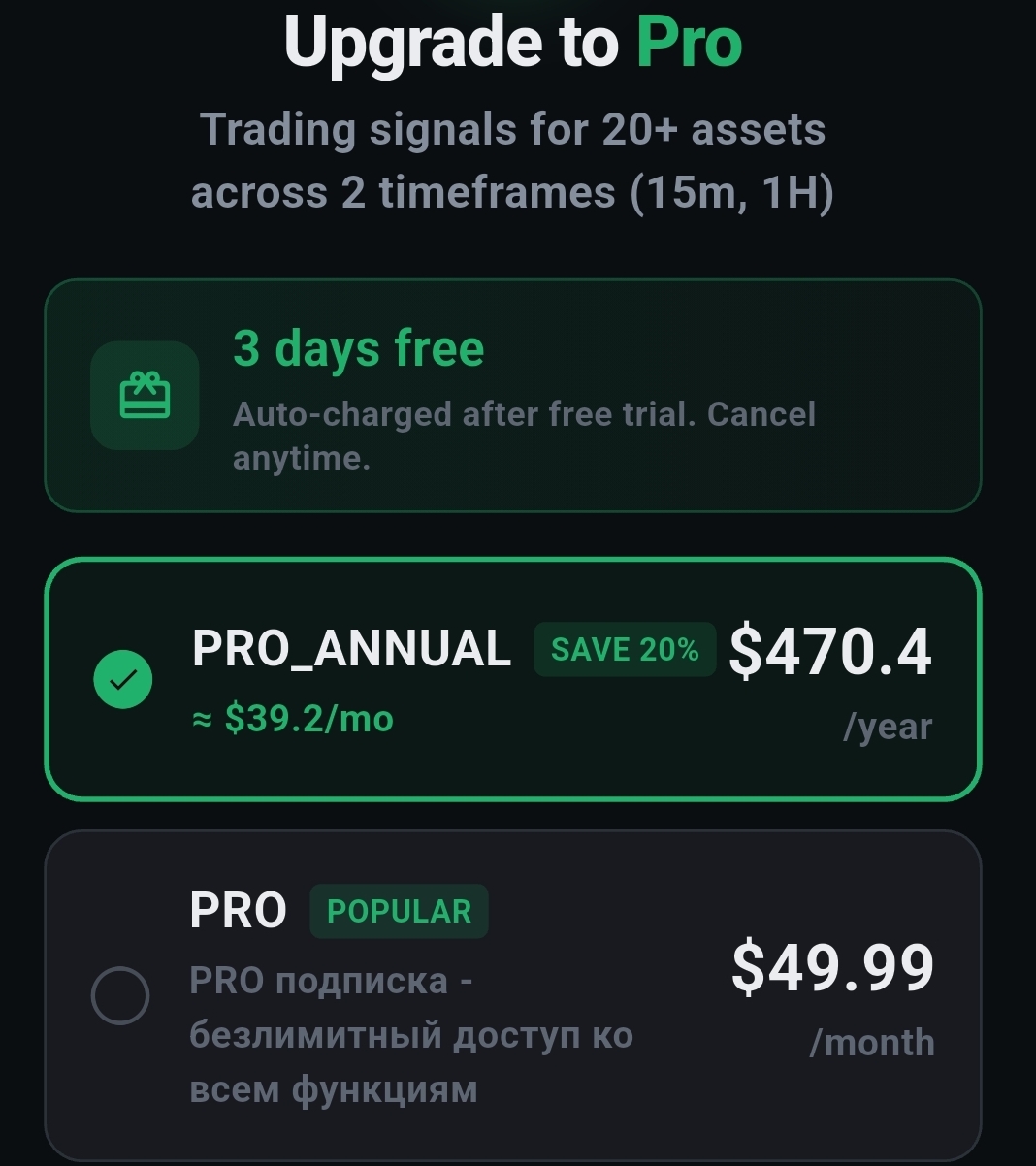Click the green "Pro" word in title
The width and height of the screenshot is (1036, 1166).
coord(689,43)
